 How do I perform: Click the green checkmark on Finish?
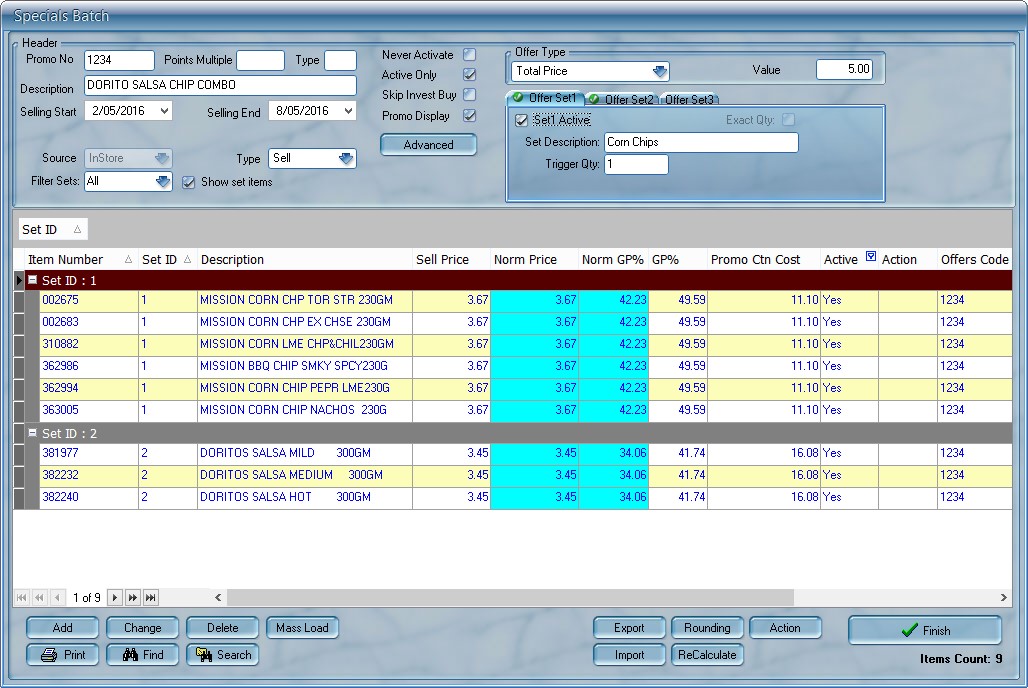tap(910, 630)
